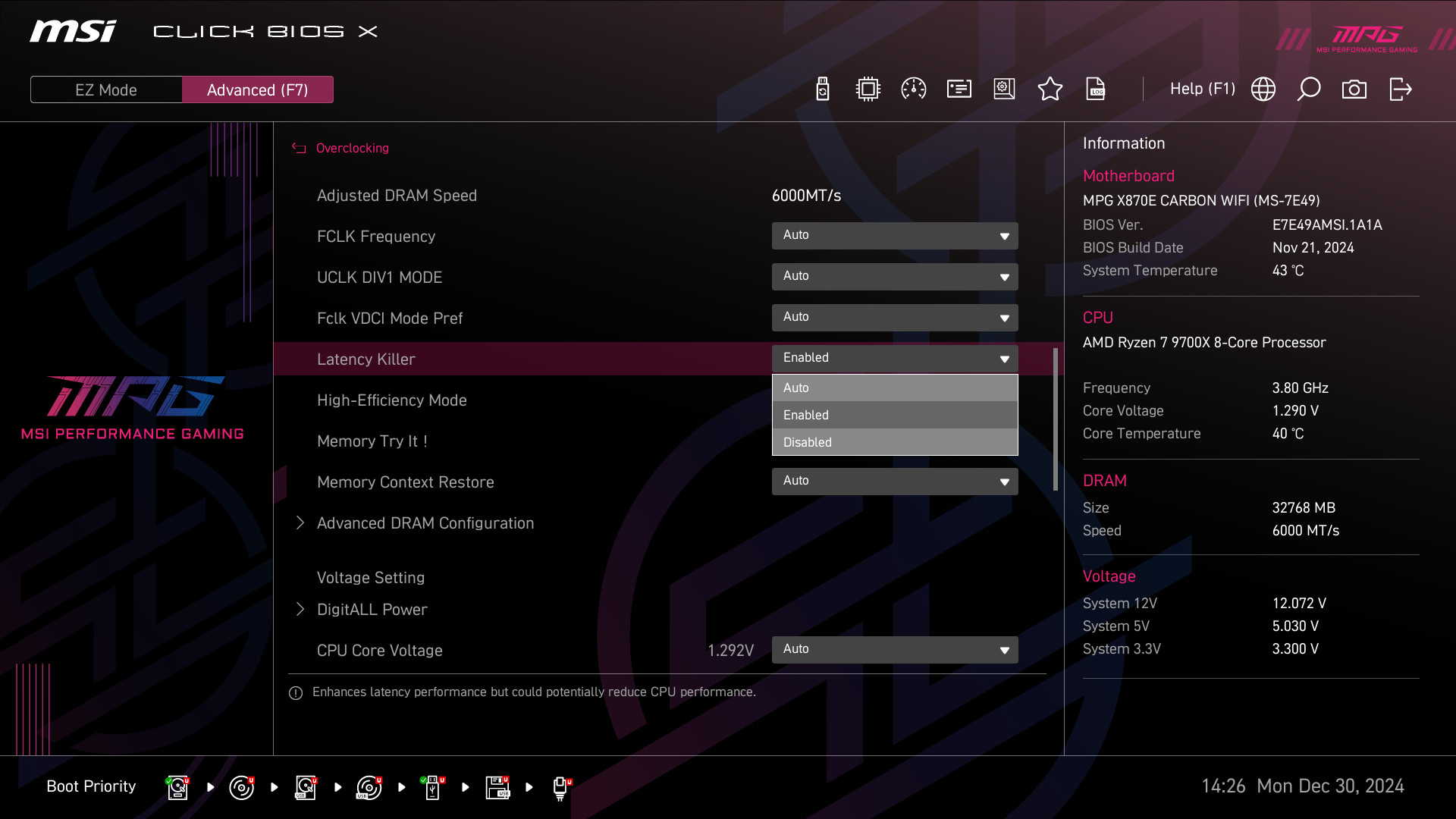This screenshot has height=819, width=1456.
Task: Click the Boot Priority label
Action: click(x=91, y=786)
